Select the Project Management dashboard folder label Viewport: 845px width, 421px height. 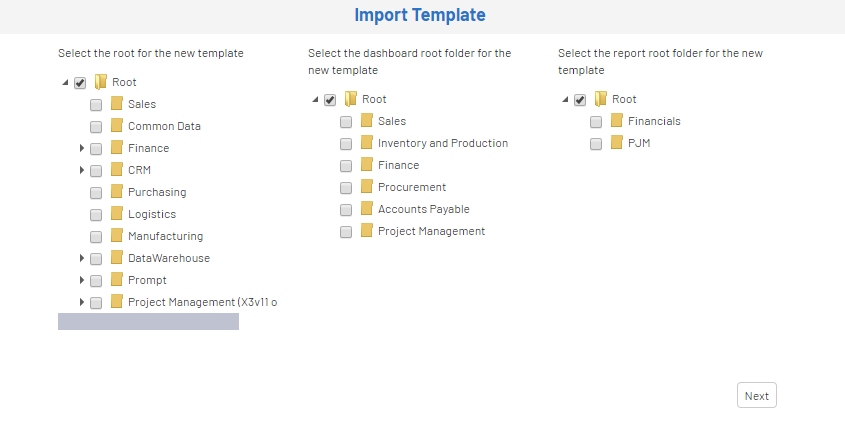click(x=432, y=231)
